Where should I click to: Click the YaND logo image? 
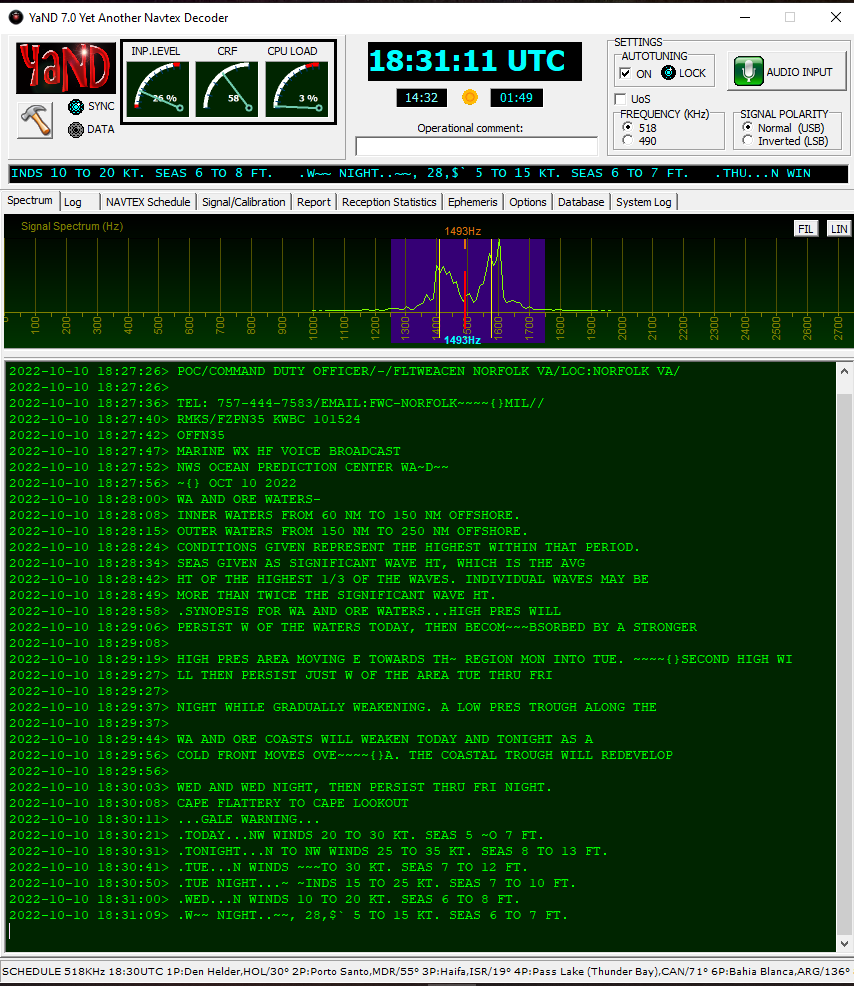(x=66, y=68)
